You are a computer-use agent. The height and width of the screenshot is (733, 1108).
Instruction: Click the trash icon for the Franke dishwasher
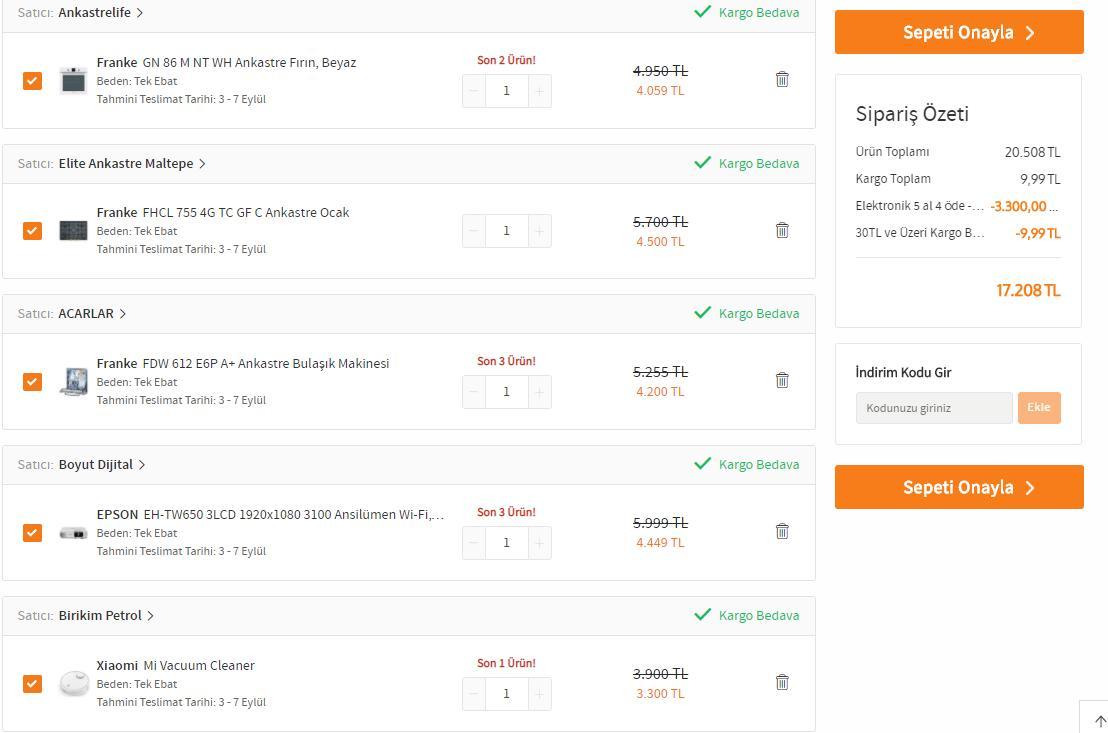pyautogui.click(x=782, y=380)
